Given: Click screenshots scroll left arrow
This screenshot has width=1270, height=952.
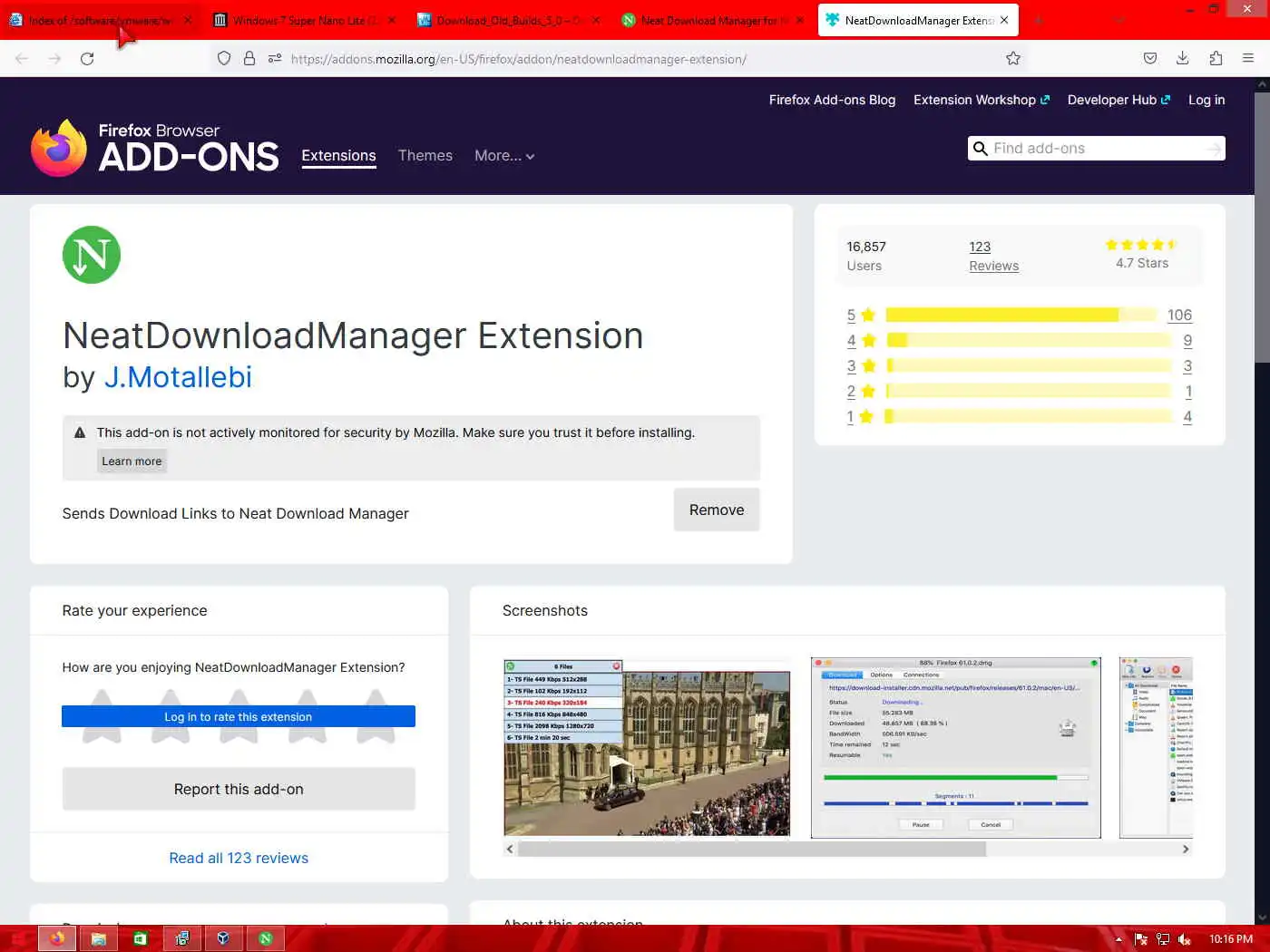Looking at the screenshot, I should click(x=510, y=849).
